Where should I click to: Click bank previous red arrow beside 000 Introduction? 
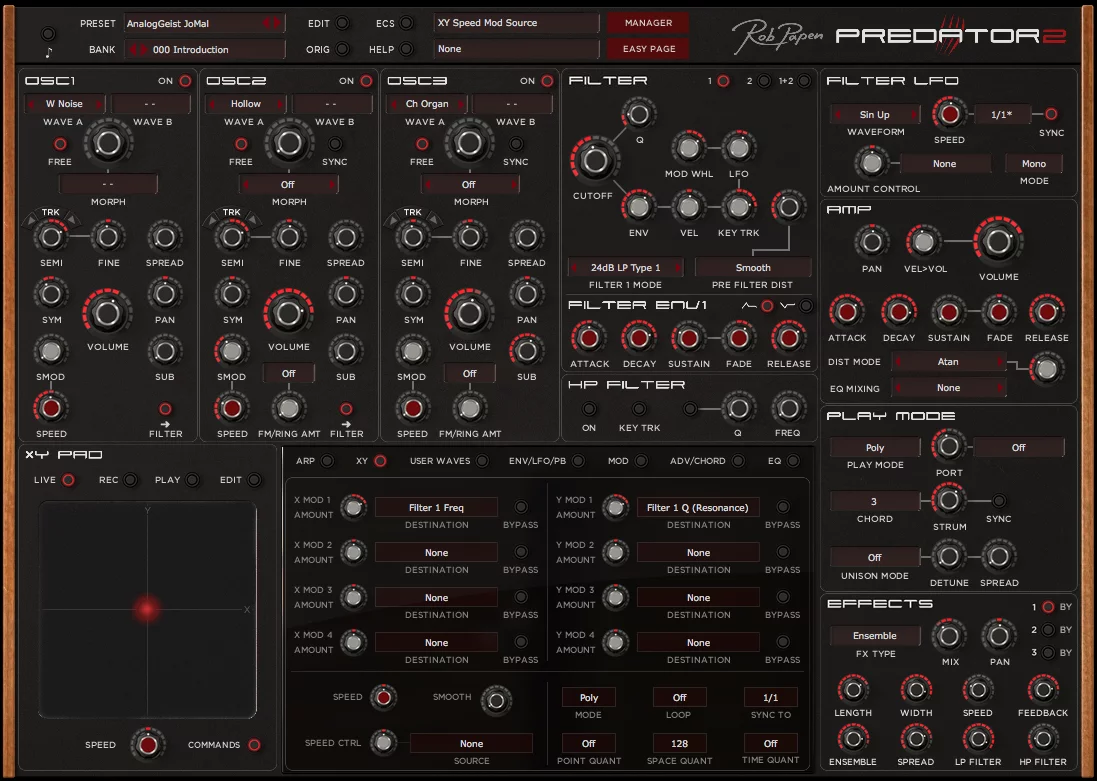(134, 50)
